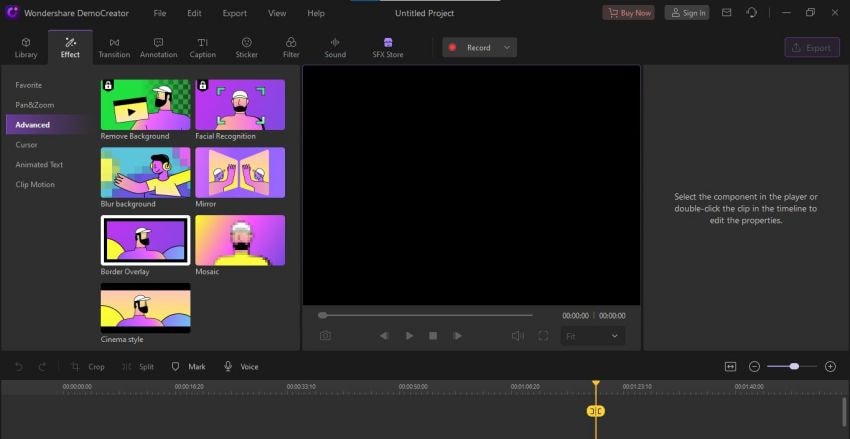The width and height of the screenshot is (850, 439).
Task: Open the Help menu
Action: click(x=316, y=13)
